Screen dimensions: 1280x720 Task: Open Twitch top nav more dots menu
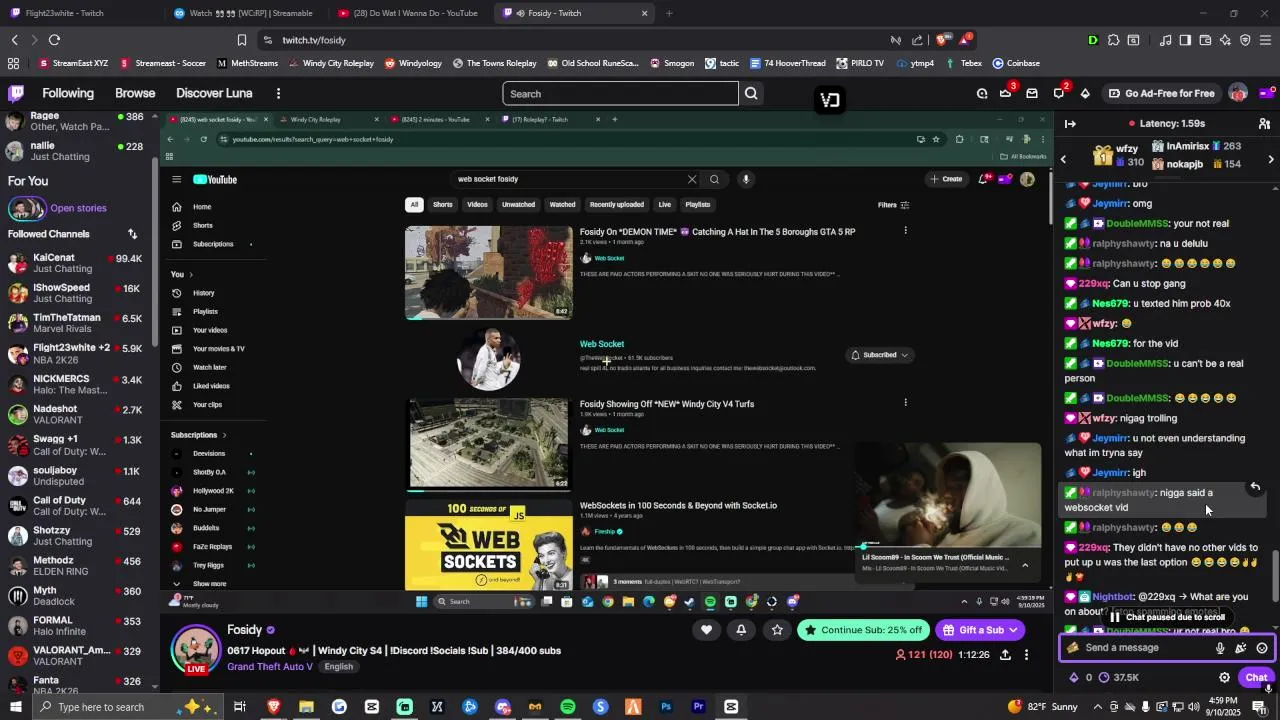point(278,93)
